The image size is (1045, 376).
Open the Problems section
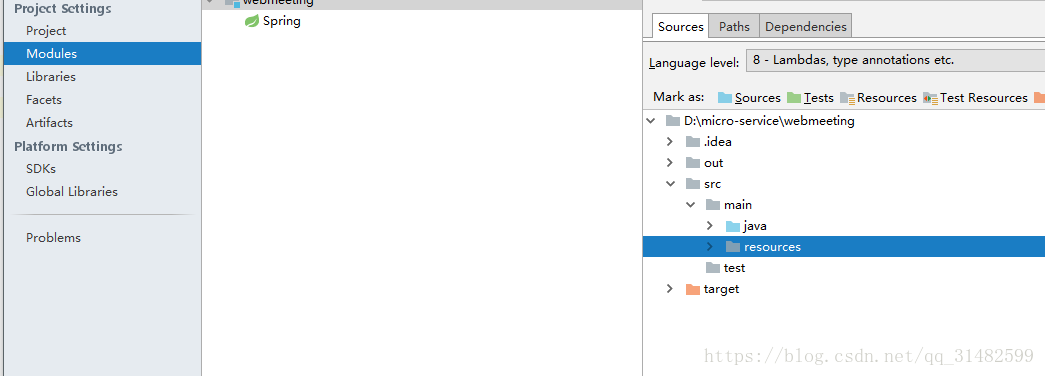[53, 238]
